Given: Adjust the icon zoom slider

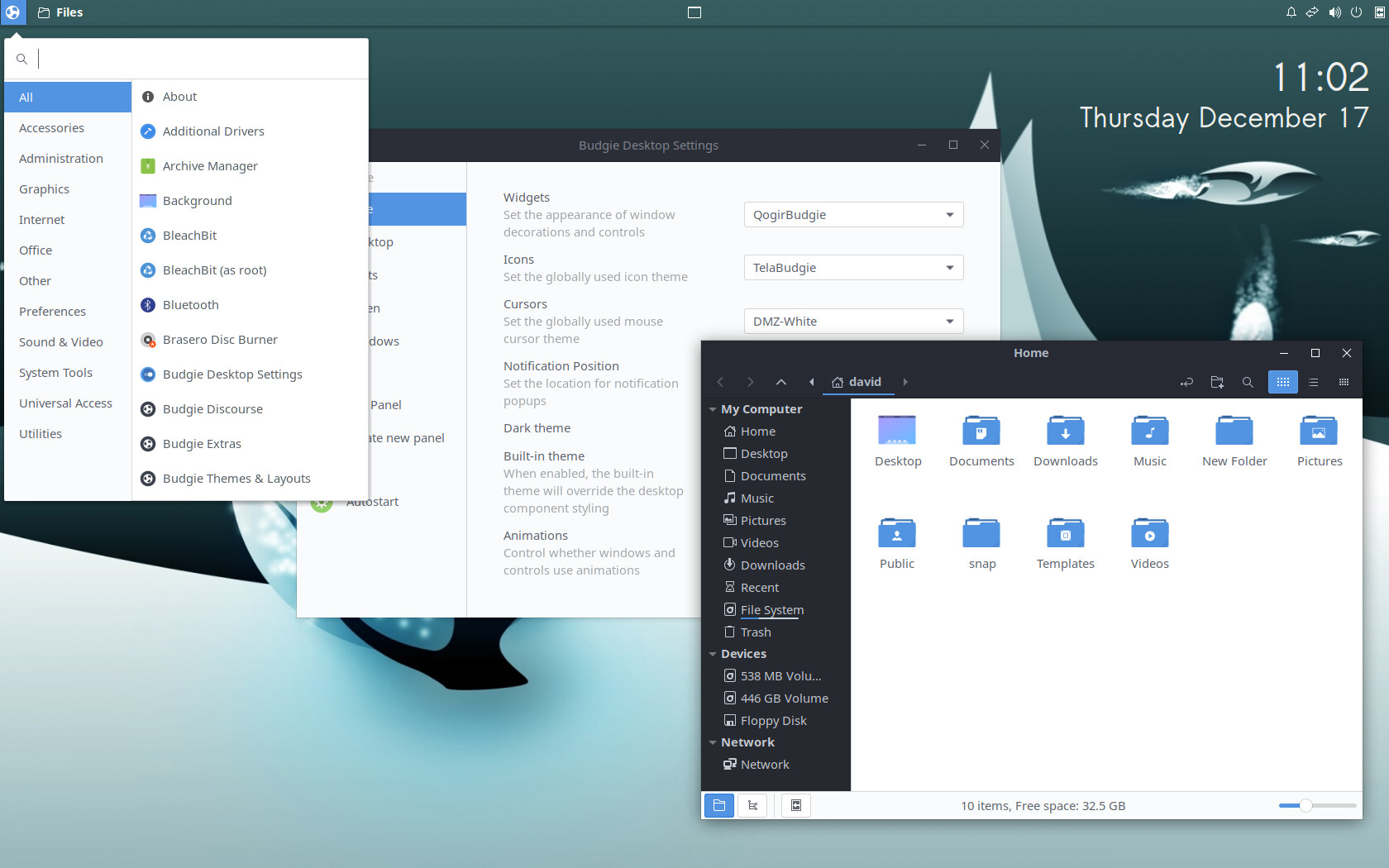Looking at the screenshot, I should (x=1305, y=805).
